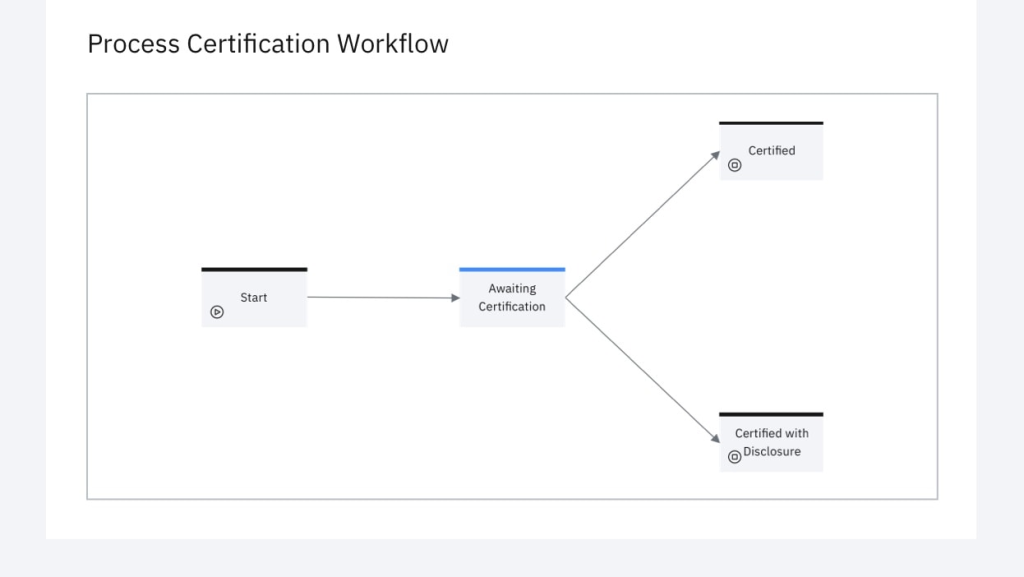The image size is (1024, 577).
Task: Select the Start node
Action: point(254,297)
